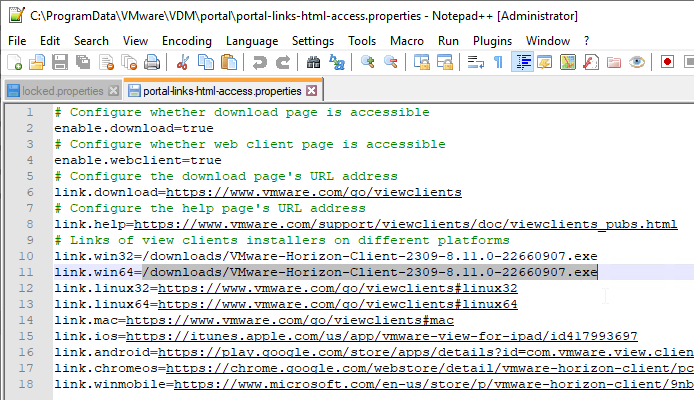Close the portal-links-html-access.properties tab
Image resolution: width=694 pixels, height=400 pixels.
click(x=312, y=91)
